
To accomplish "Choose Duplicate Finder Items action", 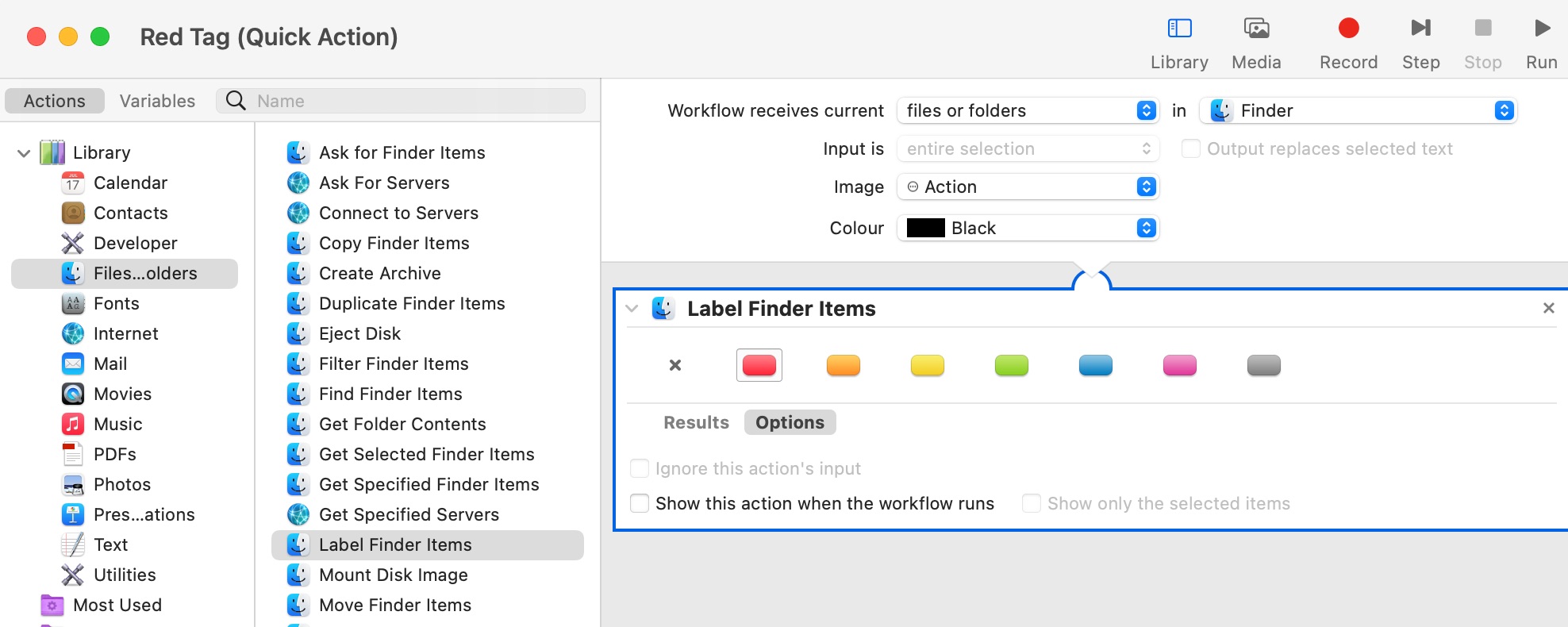I will (x=412, y=303).
